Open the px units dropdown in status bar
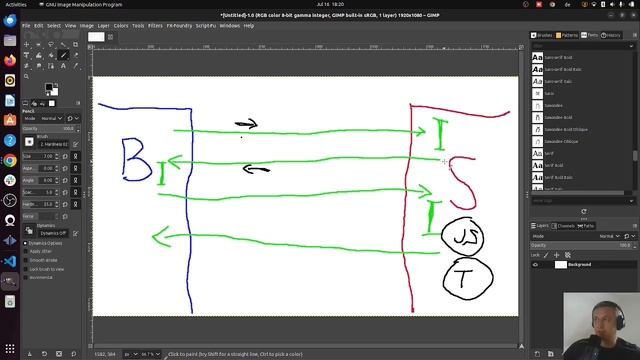Image resolution: width=640 pixels, height=360 pixels. (x=131, y=354)
